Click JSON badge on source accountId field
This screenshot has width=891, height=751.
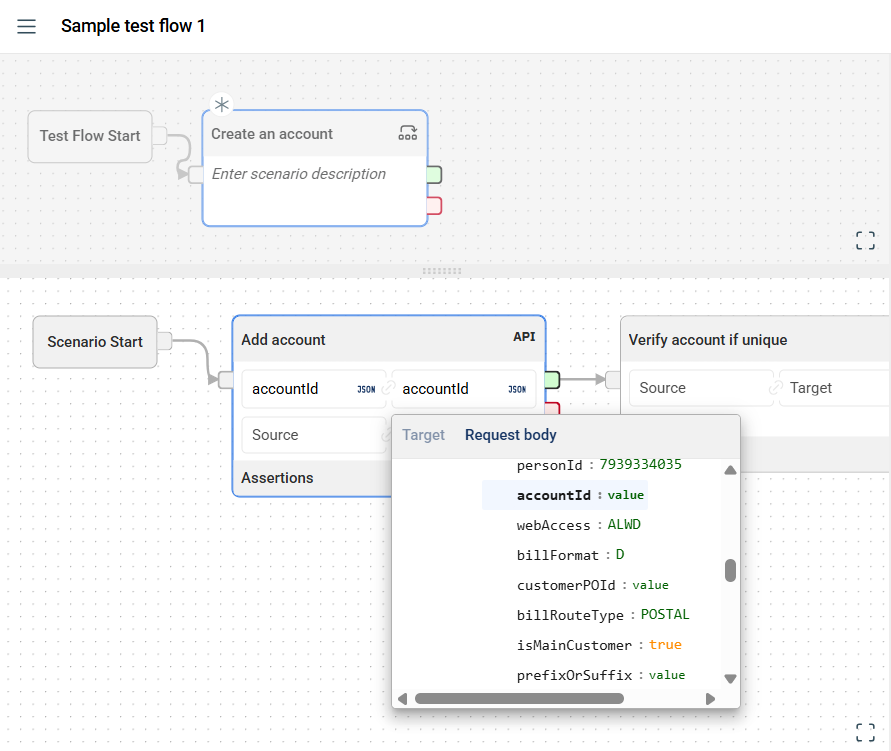(x=366, y=389)
